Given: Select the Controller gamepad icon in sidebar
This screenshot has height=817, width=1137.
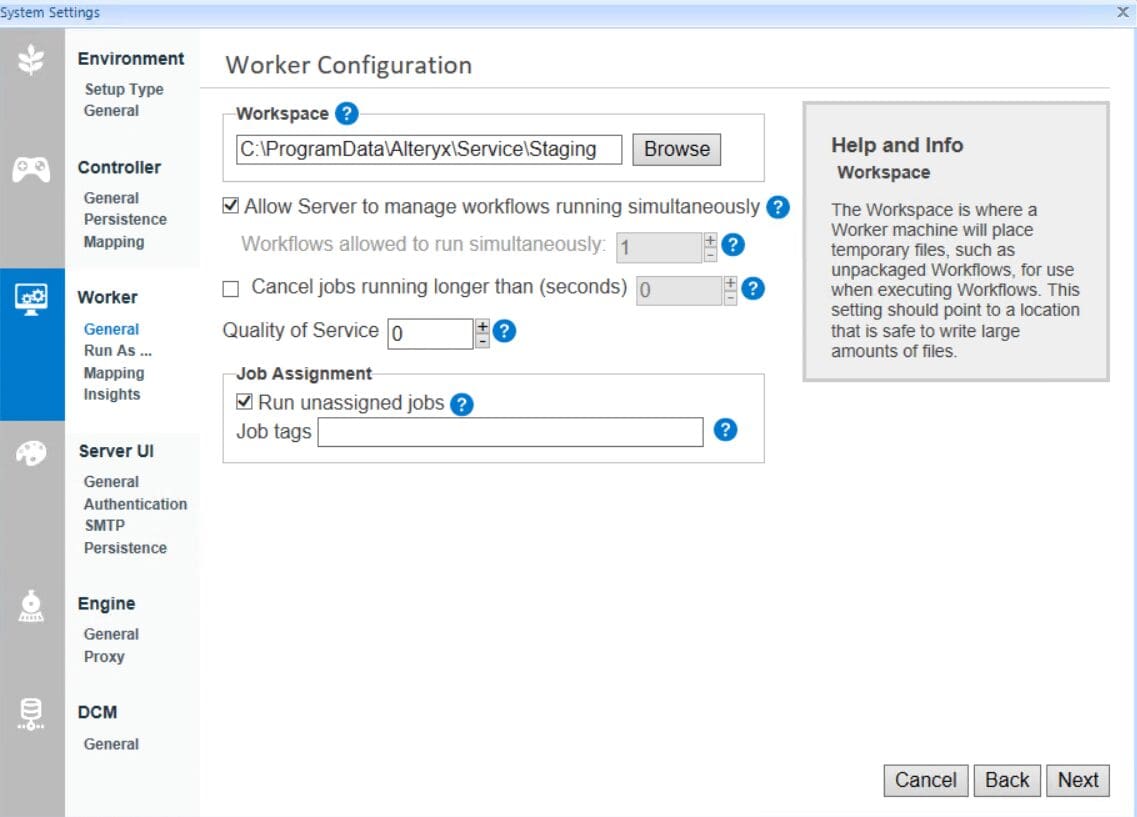Looking at the screenshot, I should 33,169.
